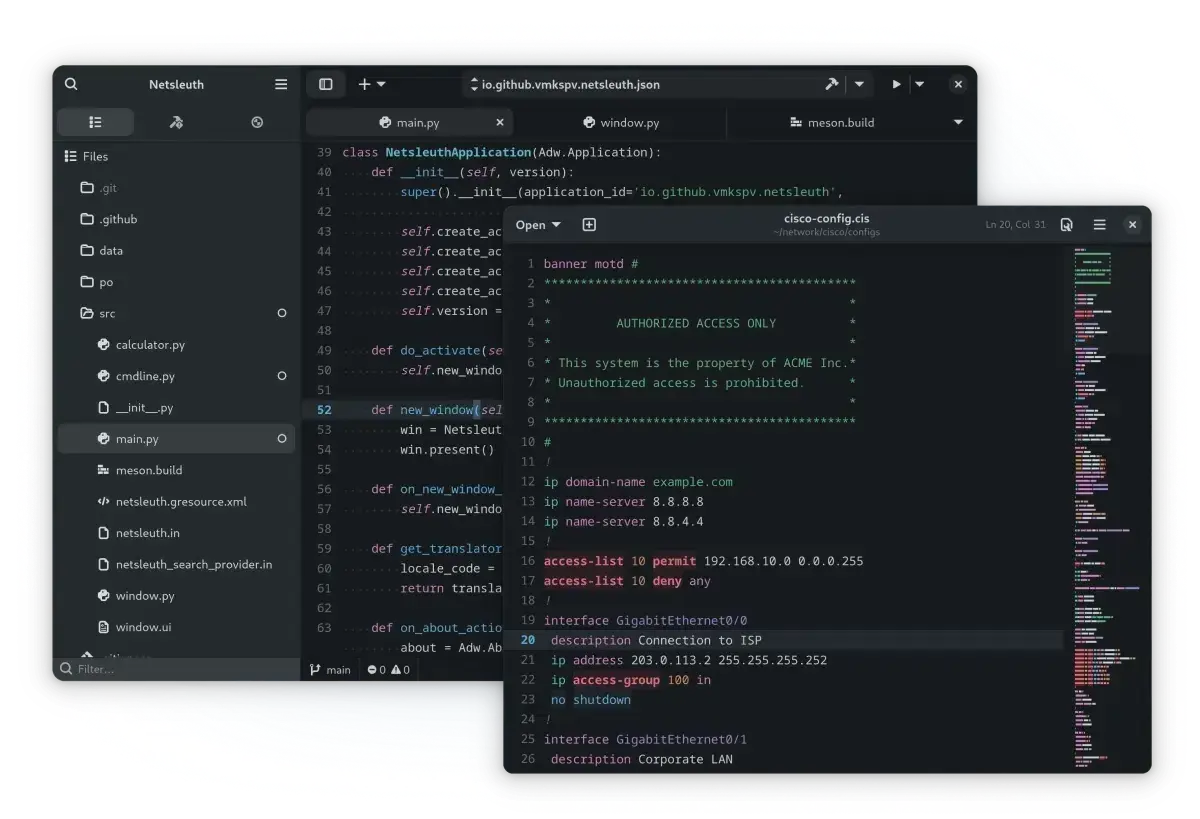Screen dimensions: 1200x819
Task: Click 'example.com' on line 12
Action: pos(693,482)
